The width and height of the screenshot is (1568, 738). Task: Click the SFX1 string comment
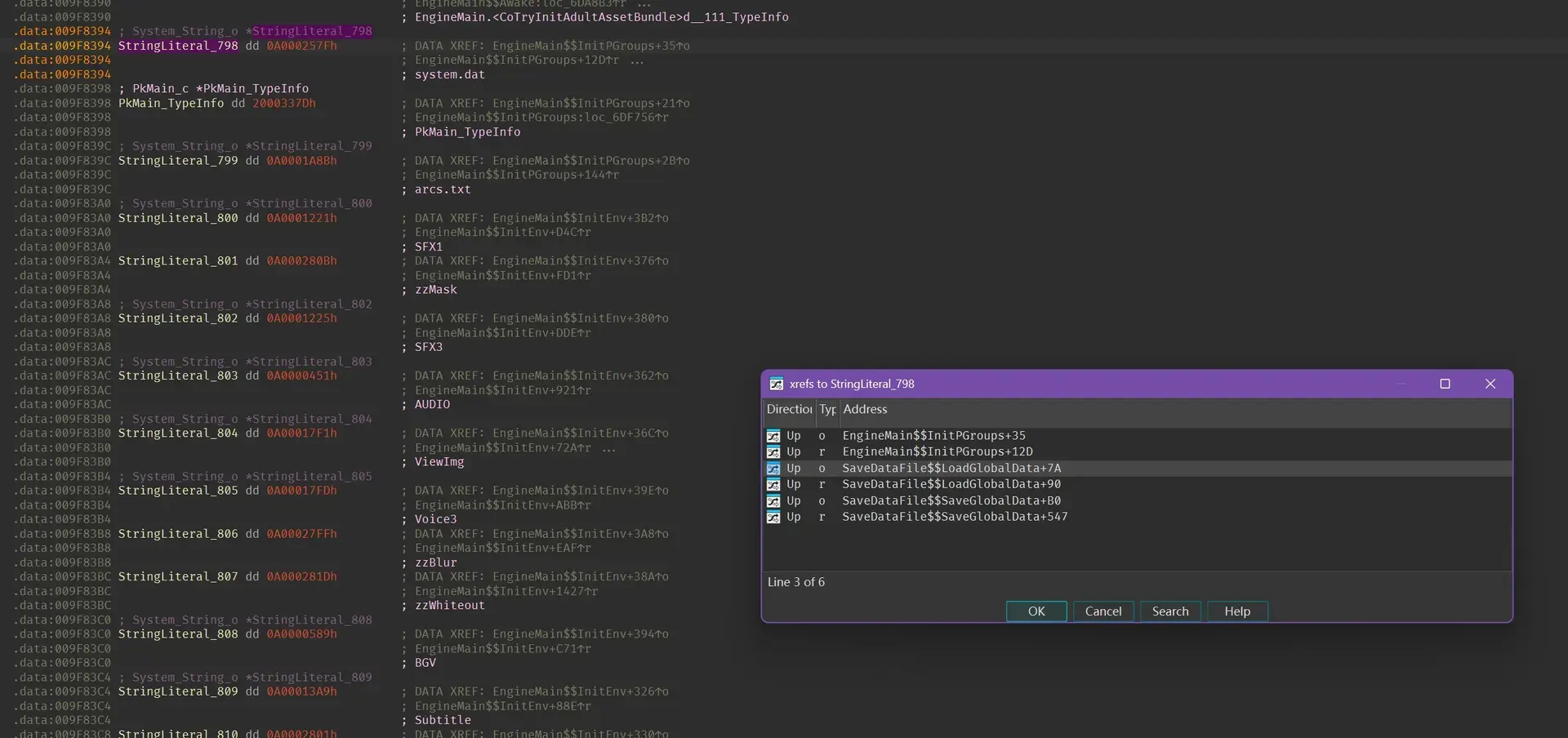point(428,247)
